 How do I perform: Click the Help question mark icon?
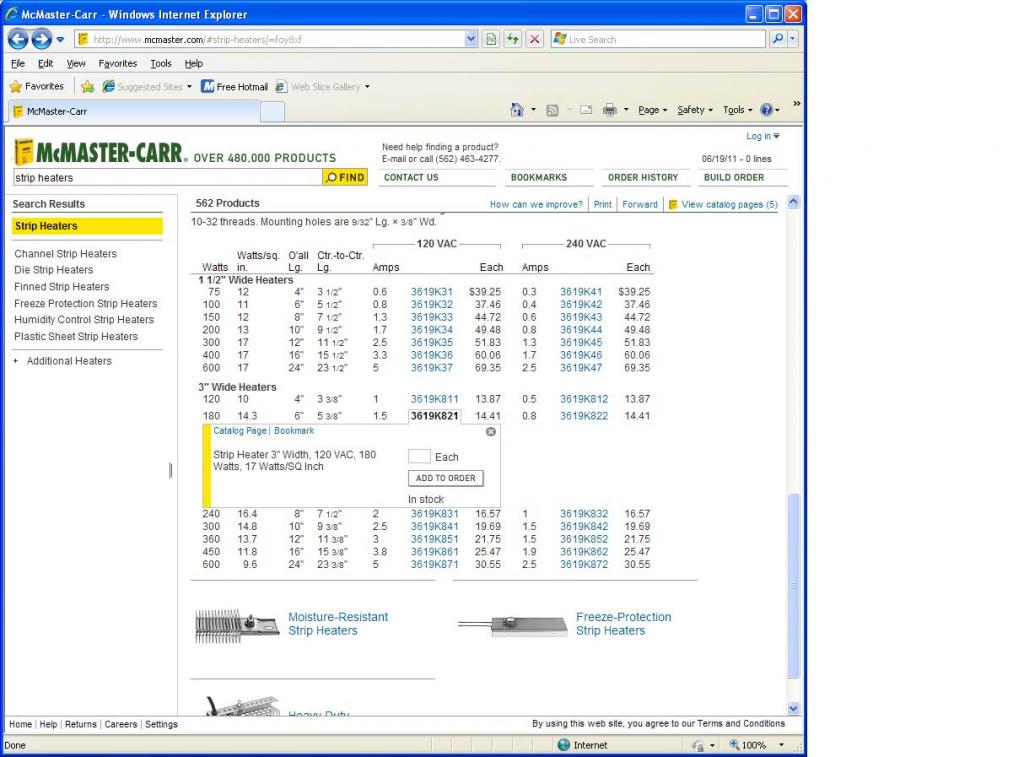766,110
